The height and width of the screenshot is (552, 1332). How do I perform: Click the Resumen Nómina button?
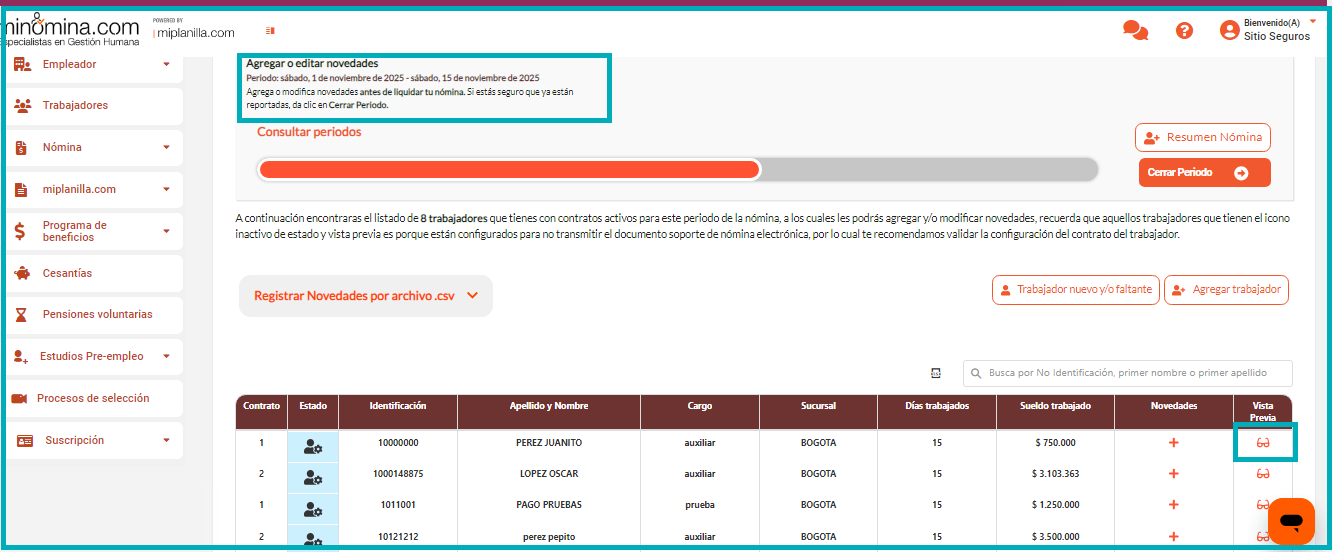(1202, 138)
